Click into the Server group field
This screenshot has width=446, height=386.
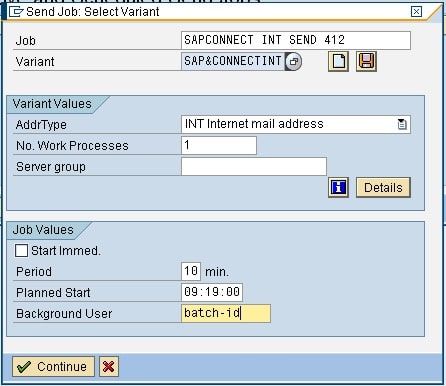pyautogui.click(x=254, y=166)
